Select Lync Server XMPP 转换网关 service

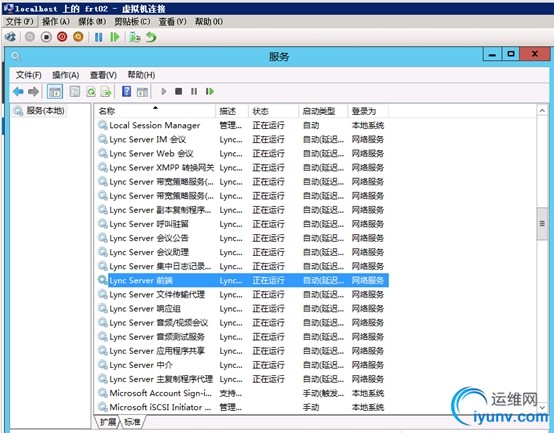click(242, 168)
